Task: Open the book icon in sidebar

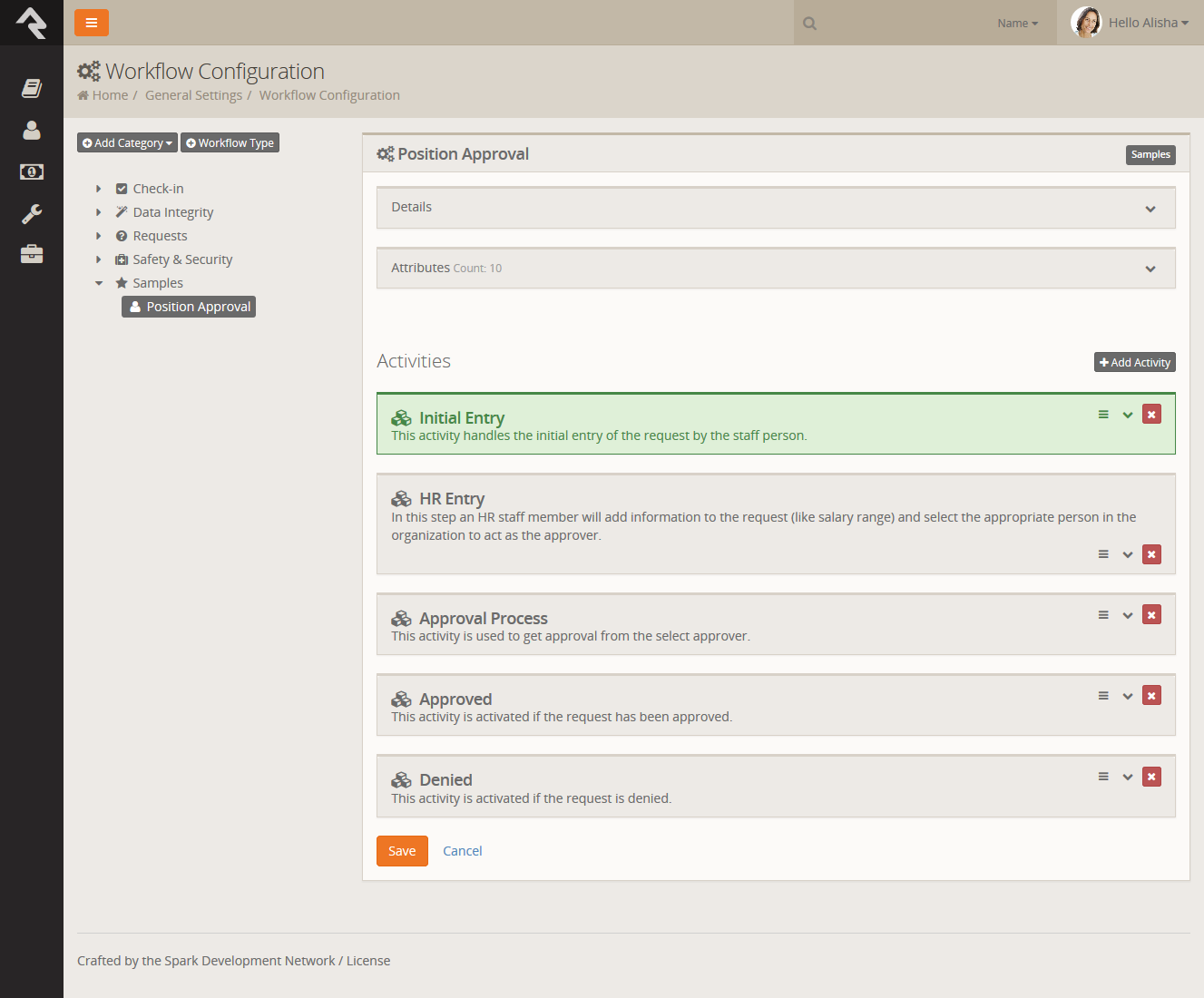Action: [x=32, y=88]
